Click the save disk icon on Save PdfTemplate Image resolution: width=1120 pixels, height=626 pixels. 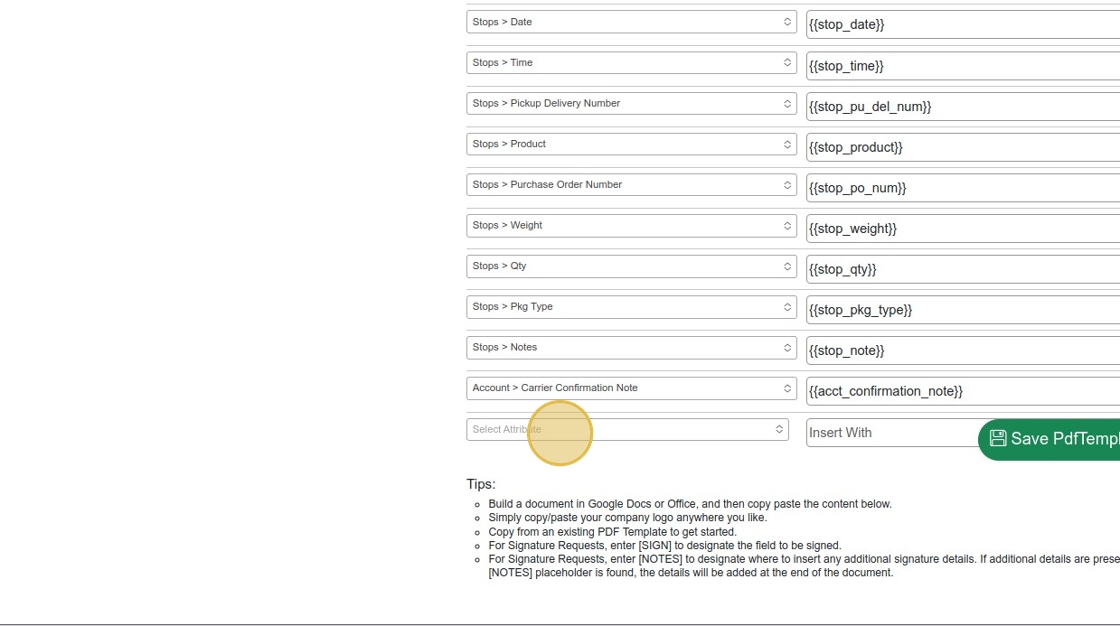click(998, 439)
